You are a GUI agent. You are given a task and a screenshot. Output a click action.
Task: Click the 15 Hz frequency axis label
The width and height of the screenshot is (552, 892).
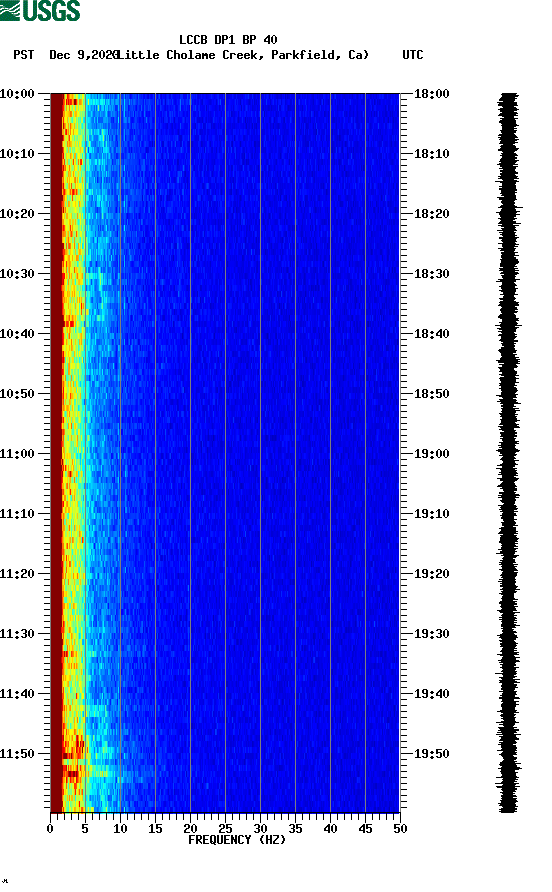(155, 829)
